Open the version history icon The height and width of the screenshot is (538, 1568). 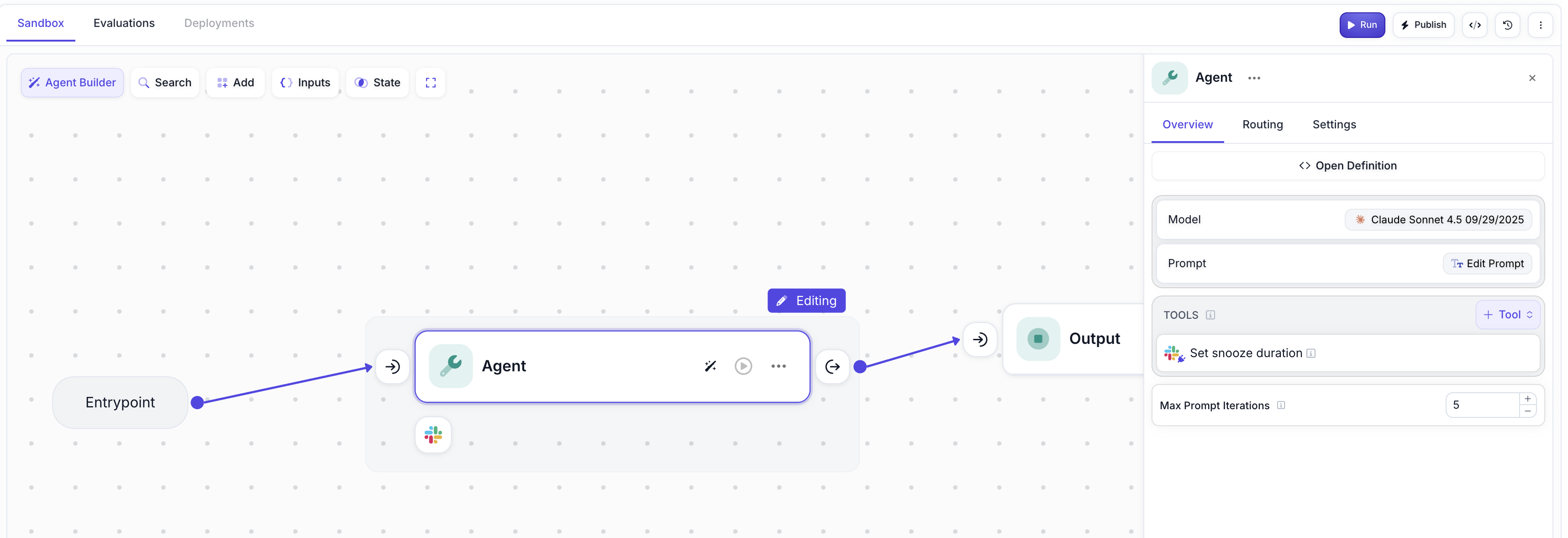point(1507,25)
